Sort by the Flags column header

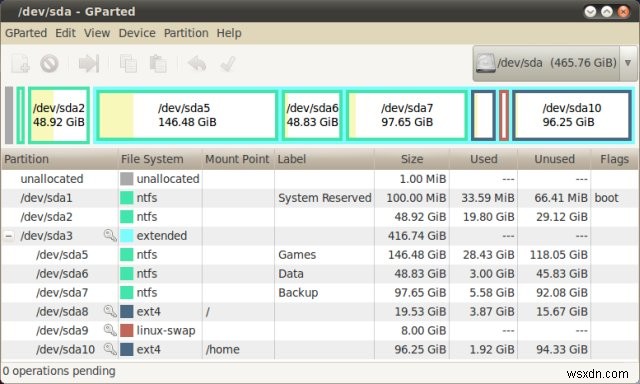pyautogui.click(x=614, y=159)
